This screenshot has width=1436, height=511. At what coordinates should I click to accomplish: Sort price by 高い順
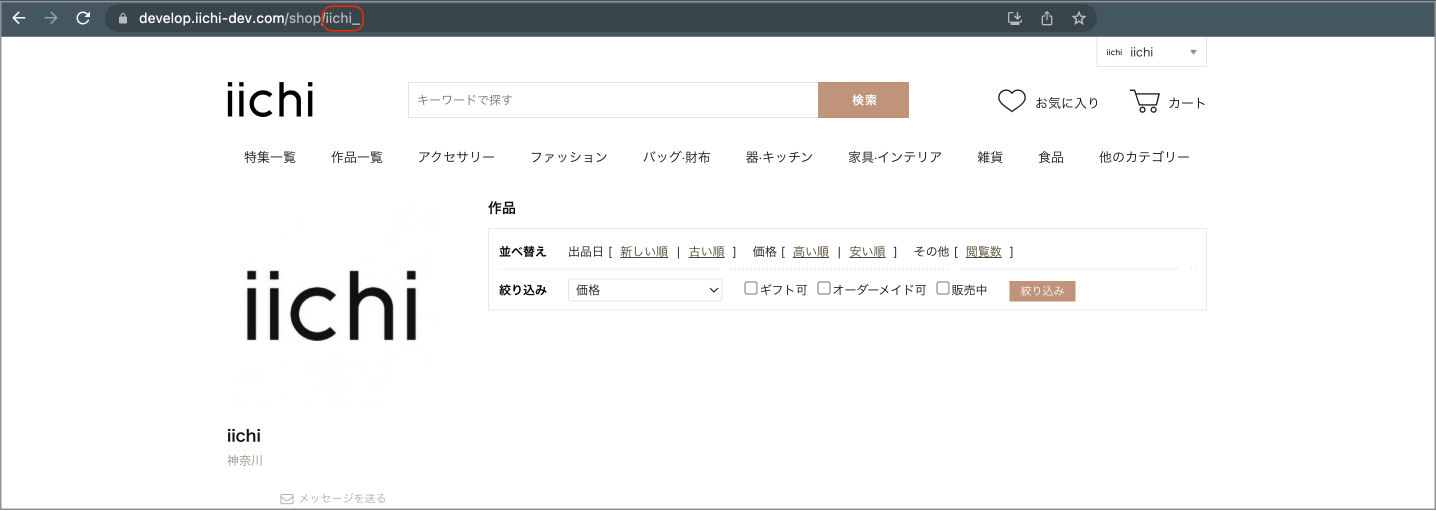[811, 252]
